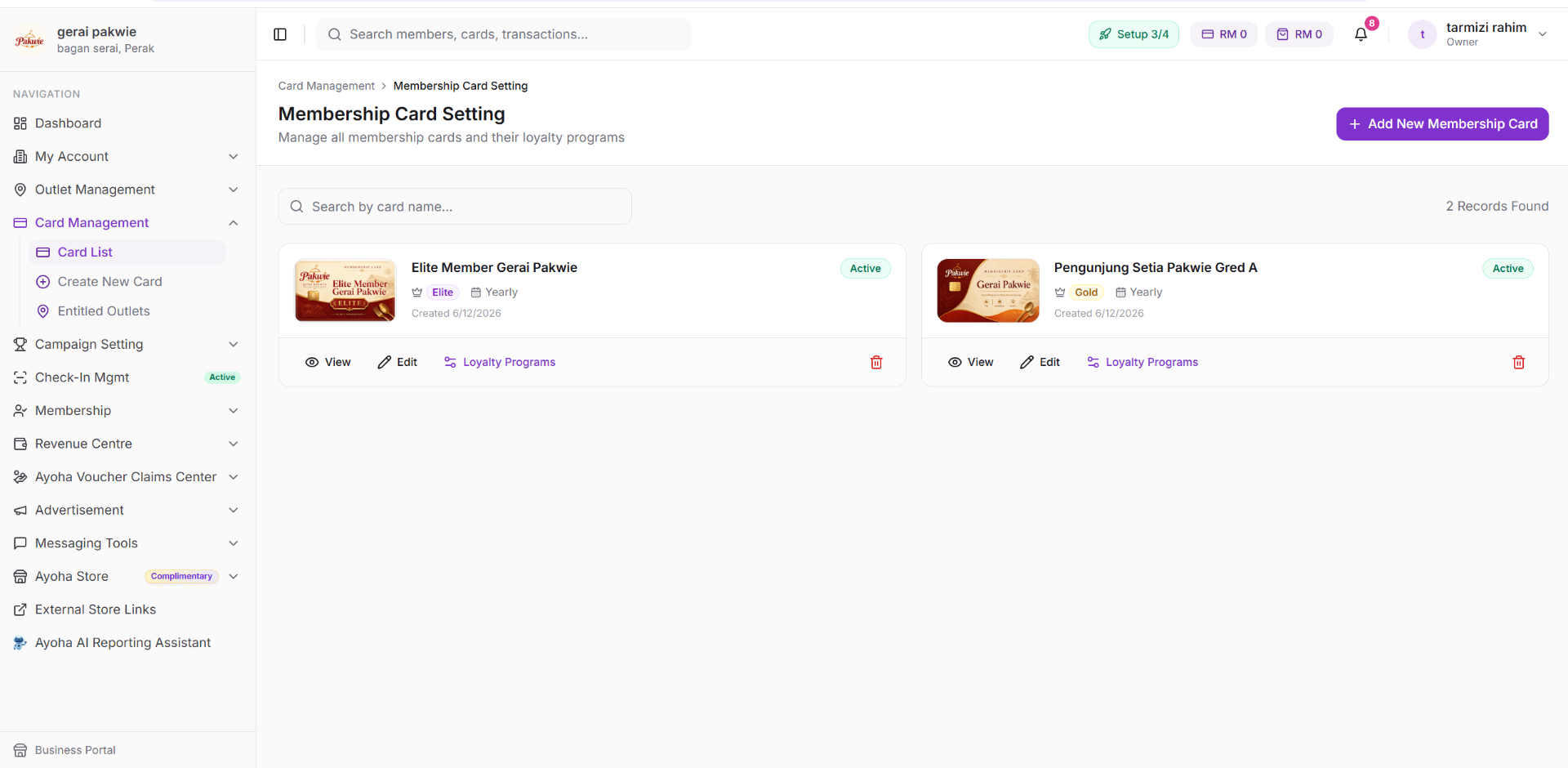The image size is (1568, 768).
Task: Click the Card Management breadcrumb
Action: [327, 86]
